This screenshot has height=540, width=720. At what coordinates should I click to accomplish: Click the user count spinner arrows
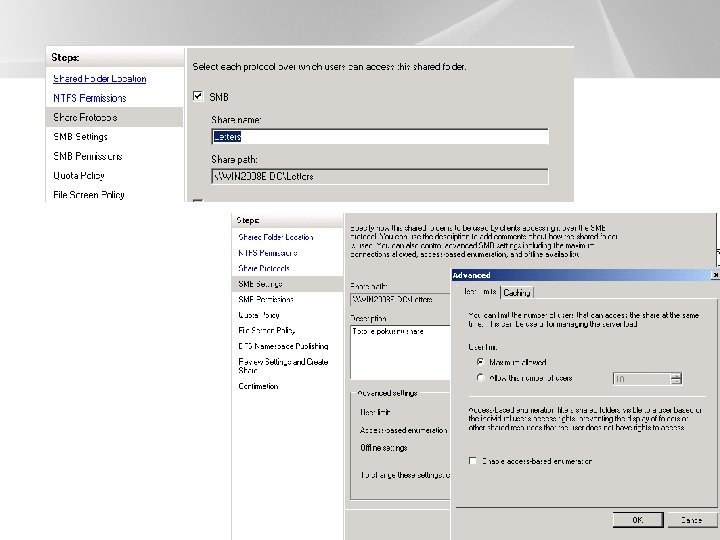pos(676,379)
